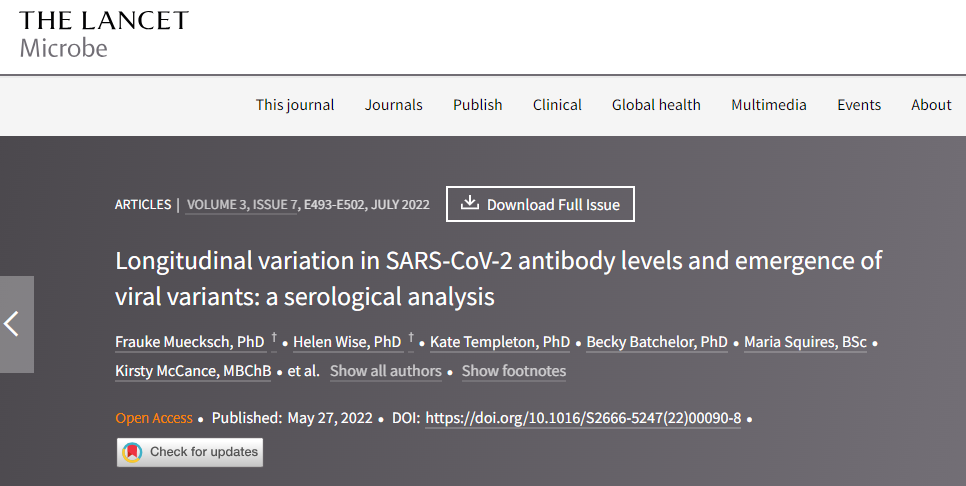Click the Crossmark Check for updates badge
Viewport: 966px width, 486px height.
click(190, 452)
